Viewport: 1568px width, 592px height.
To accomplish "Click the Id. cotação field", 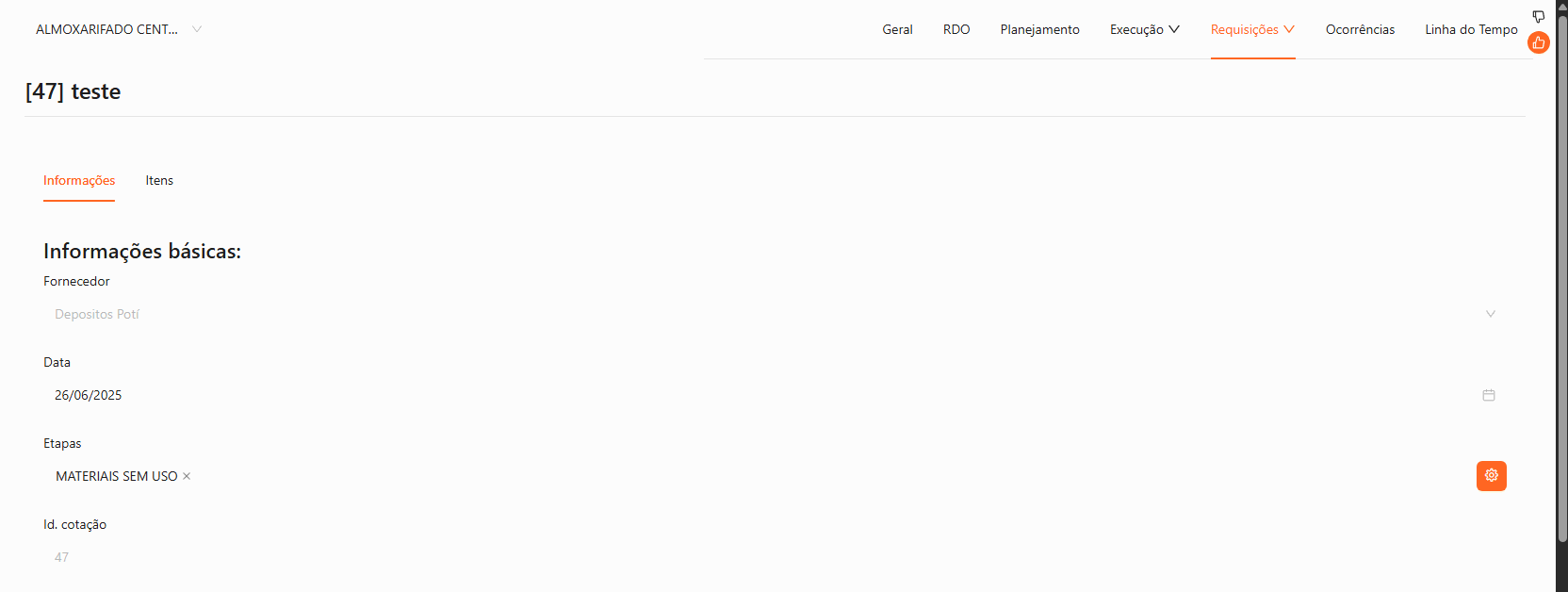I will click(x=754, y=557).
